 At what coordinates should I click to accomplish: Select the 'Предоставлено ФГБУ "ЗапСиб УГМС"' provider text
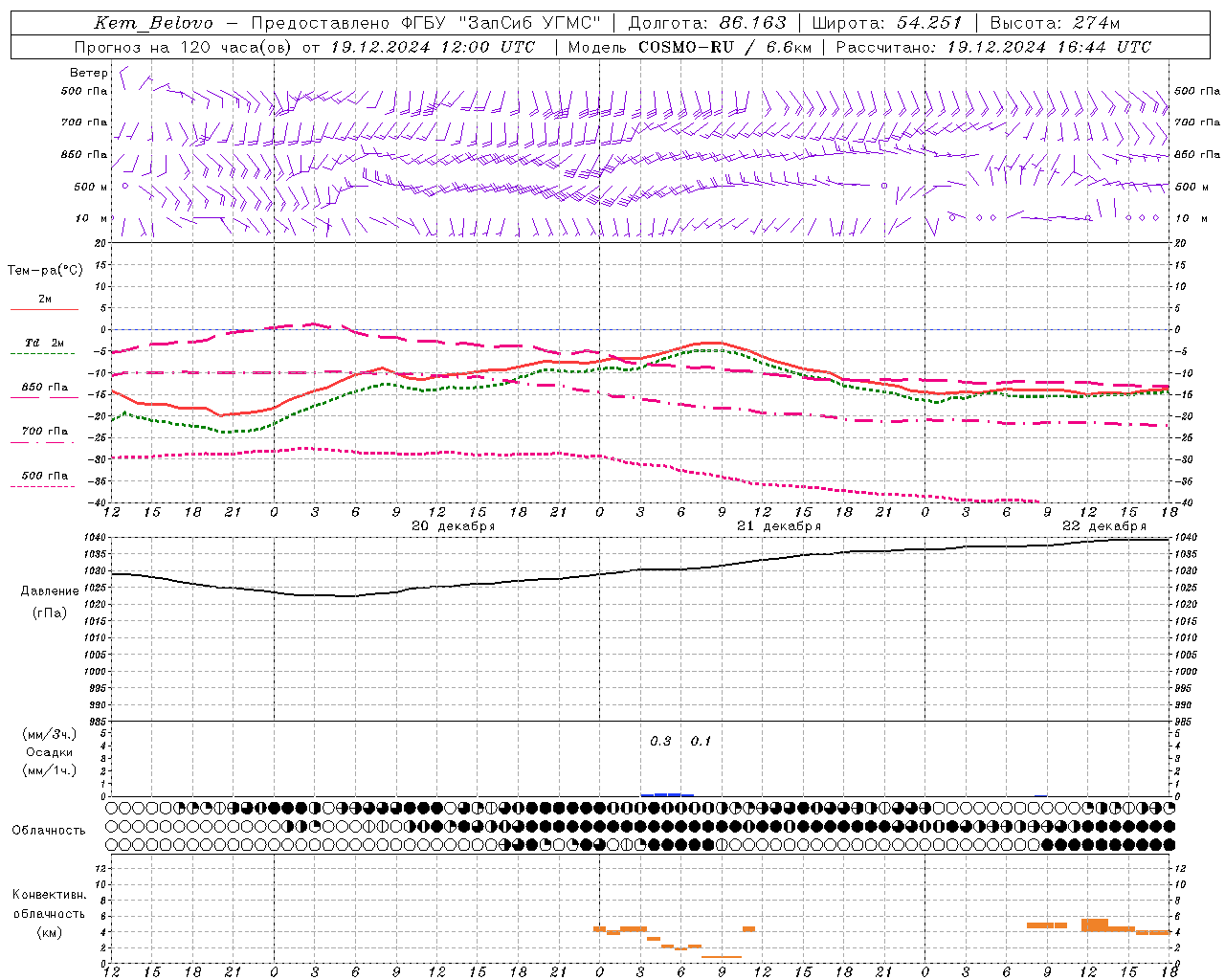click(x=426, y=23)
